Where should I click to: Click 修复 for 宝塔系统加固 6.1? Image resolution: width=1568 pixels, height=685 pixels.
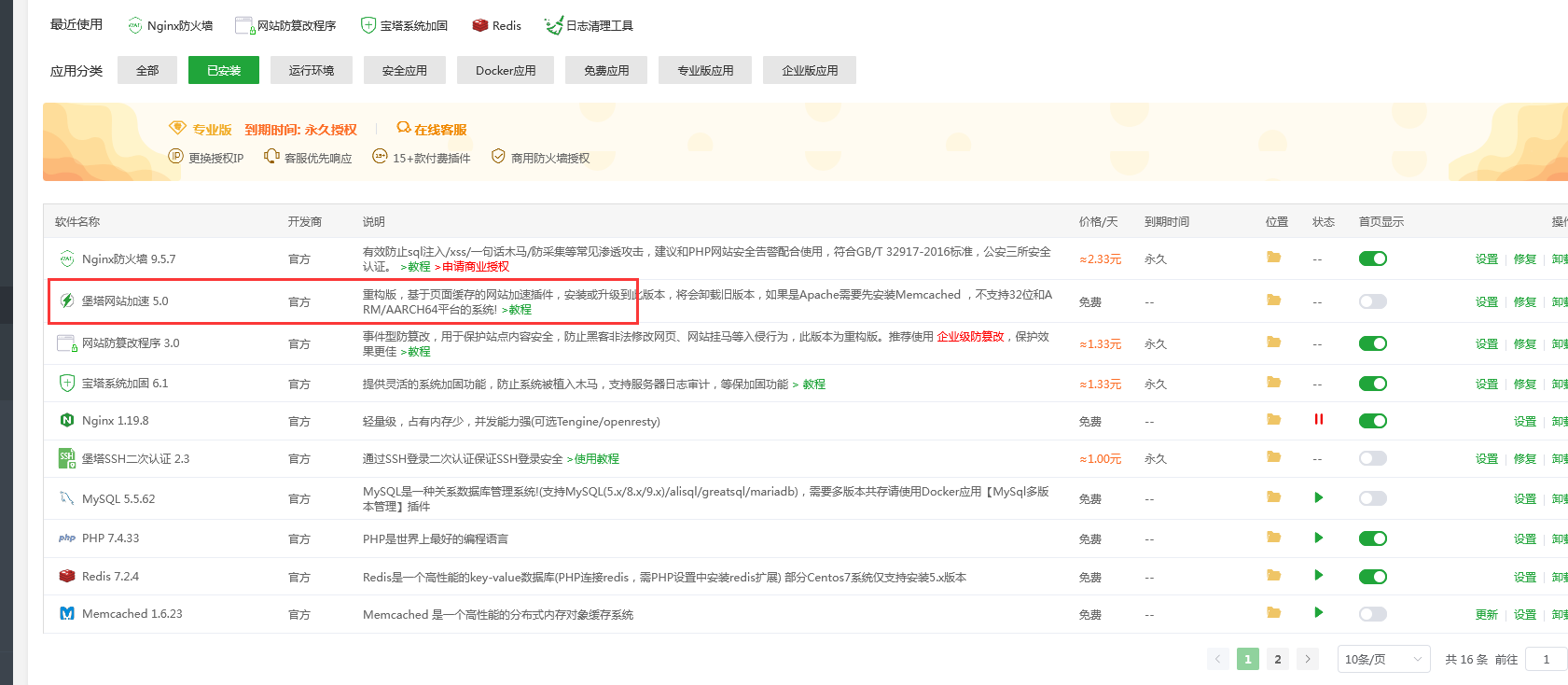pos(1525,384)
